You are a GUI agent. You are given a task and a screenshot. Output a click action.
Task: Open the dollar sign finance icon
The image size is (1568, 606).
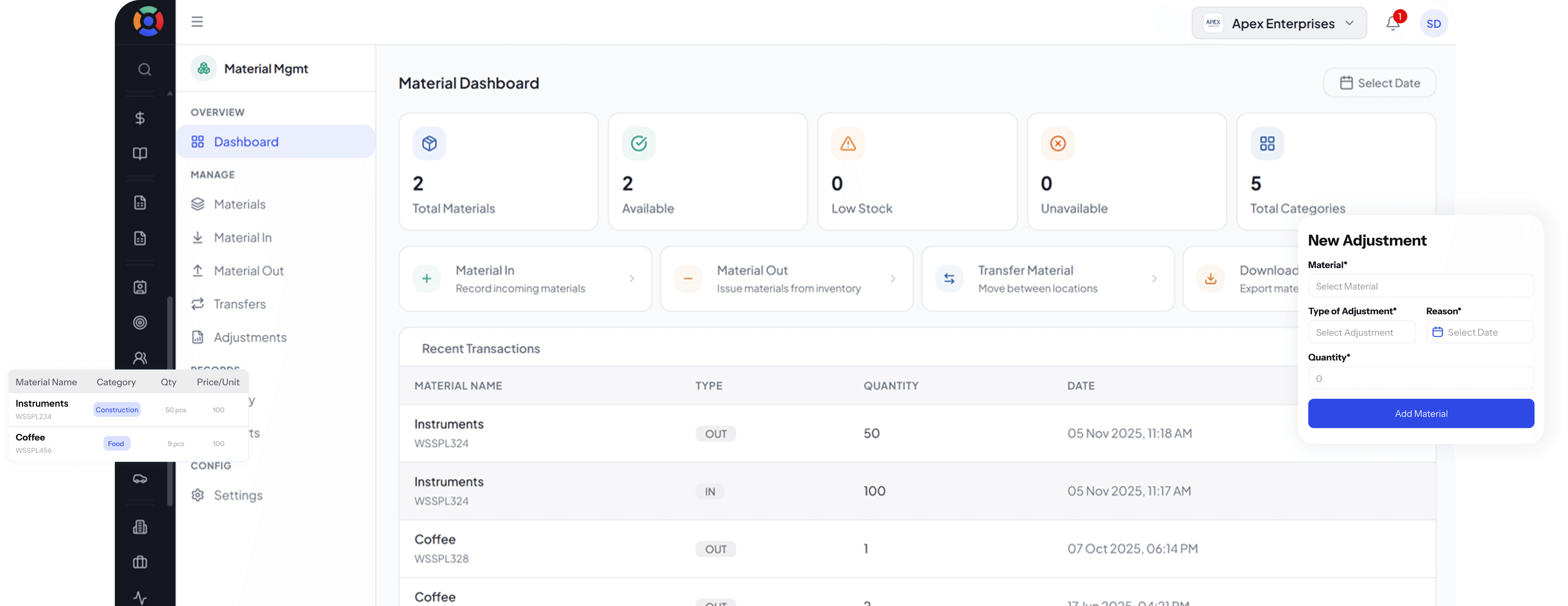tap(140, 118)
